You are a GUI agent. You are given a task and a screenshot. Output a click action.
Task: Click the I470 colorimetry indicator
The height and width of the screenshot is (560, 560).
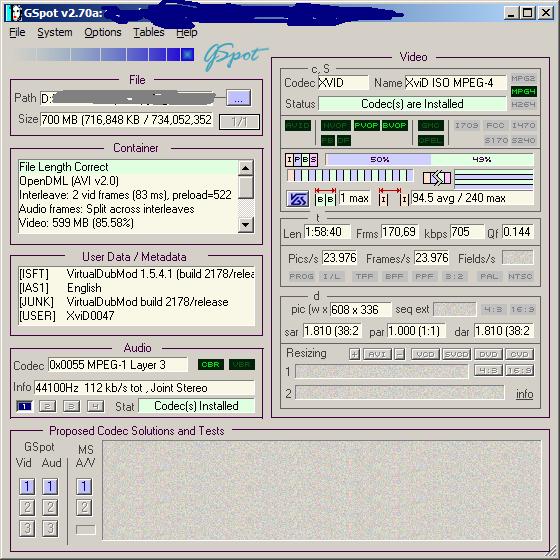point(523,125)
